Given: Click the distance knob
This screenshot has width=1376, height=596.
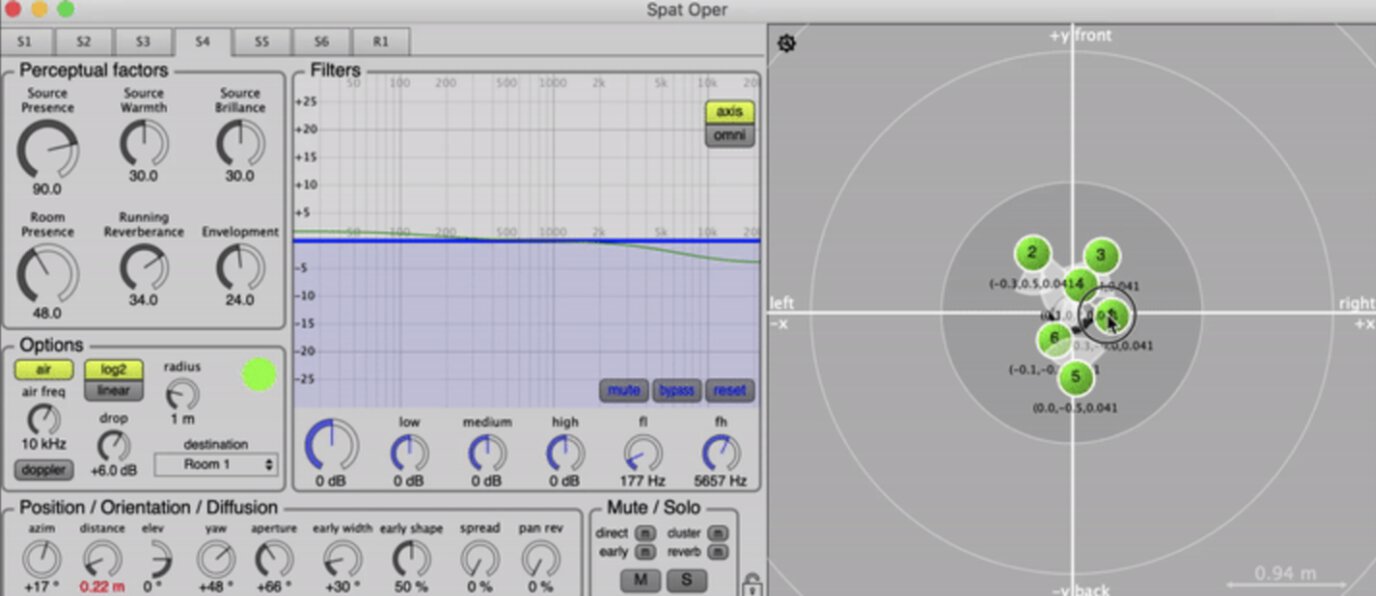Looking at the screenshot, I should 102,558.
